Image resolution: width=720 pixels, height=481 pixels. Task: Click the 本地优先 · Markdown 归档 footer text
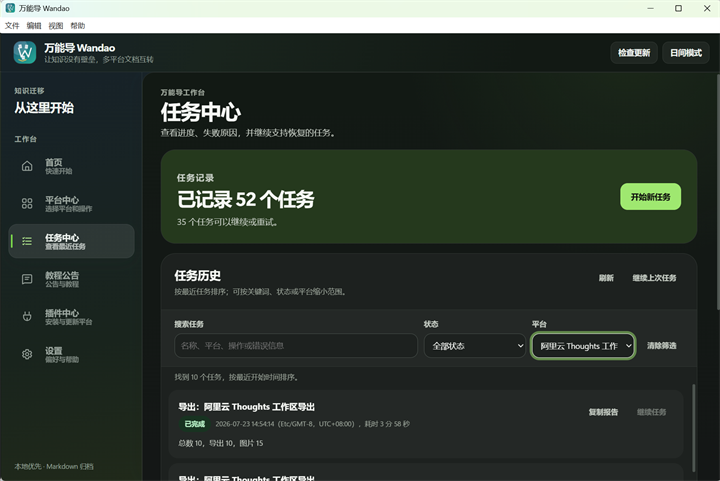coord(54,466)
